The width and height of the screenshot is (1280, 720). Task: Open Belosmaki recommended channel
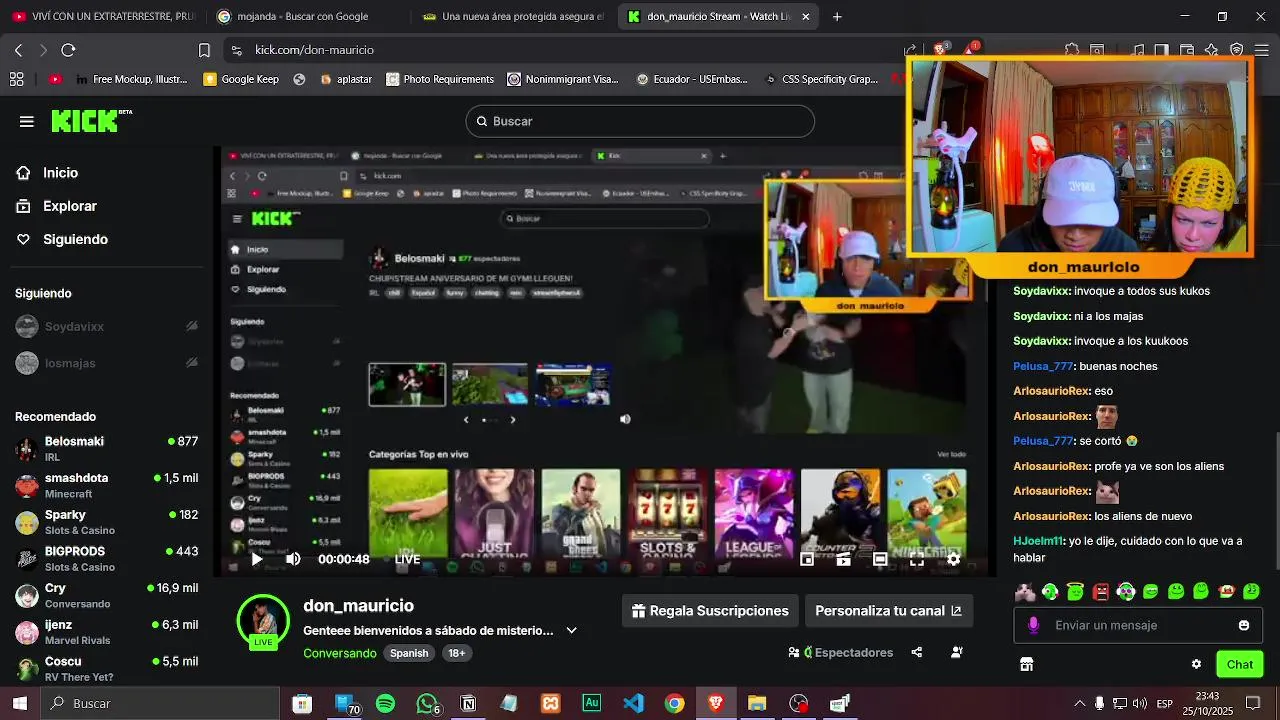107,448
